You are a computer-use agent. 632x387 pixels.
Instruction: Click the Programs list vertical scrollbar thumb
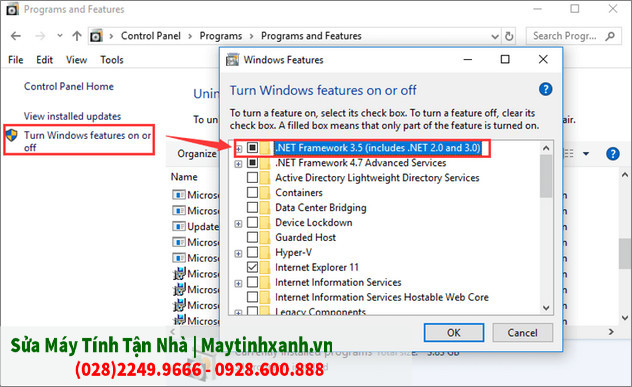pos(625,254)
